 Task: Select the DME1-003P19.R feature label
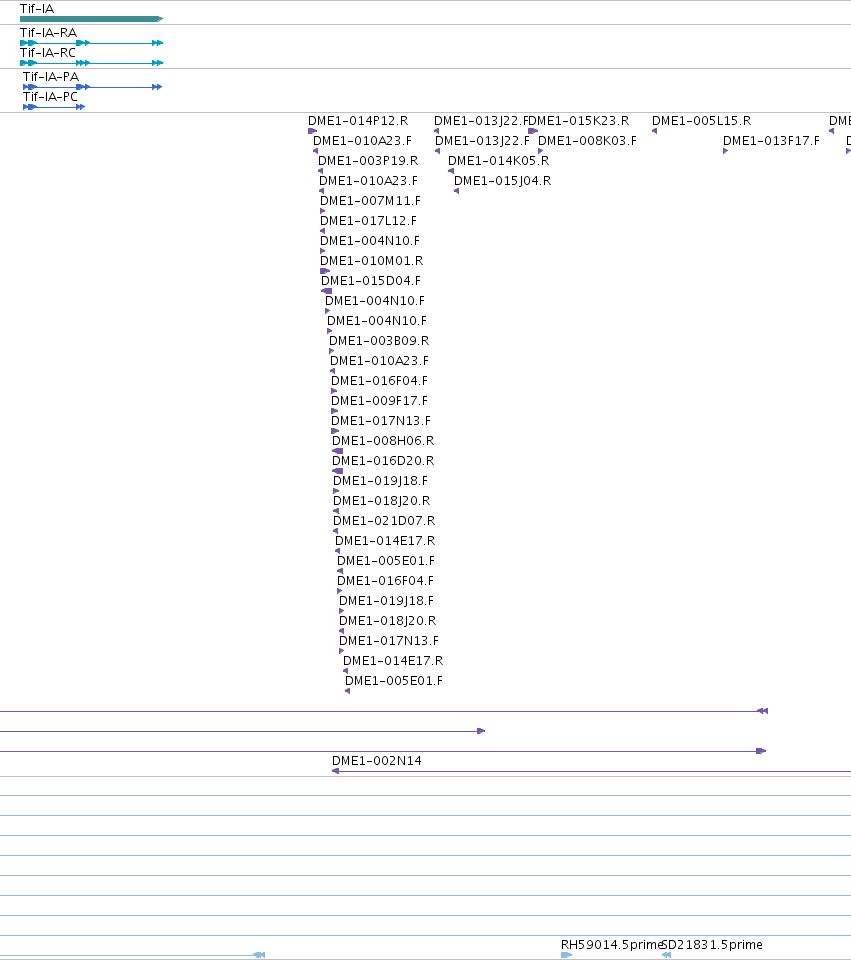tap(368, 161)
